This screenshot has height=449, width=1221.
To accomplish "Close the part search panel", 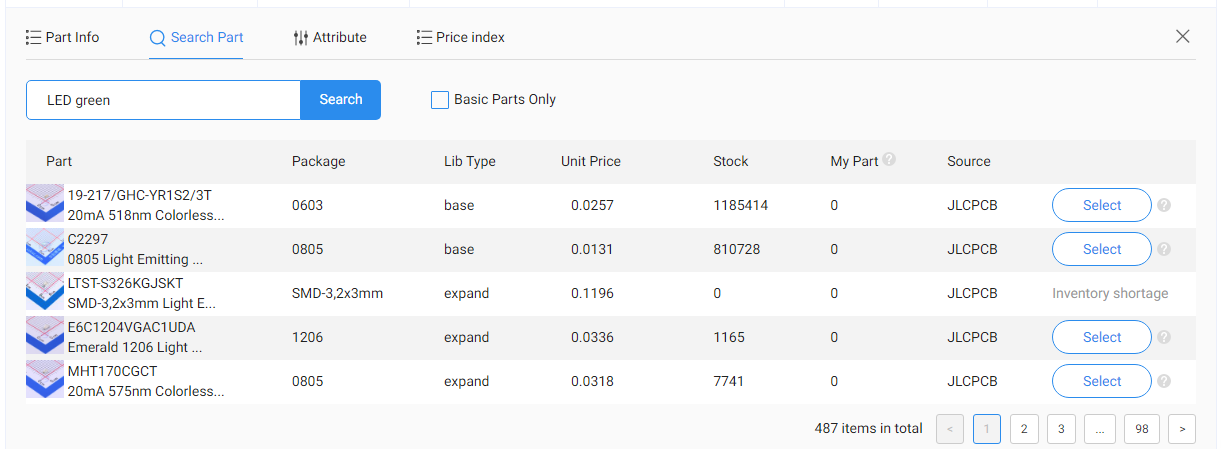I will point(1183,36).
